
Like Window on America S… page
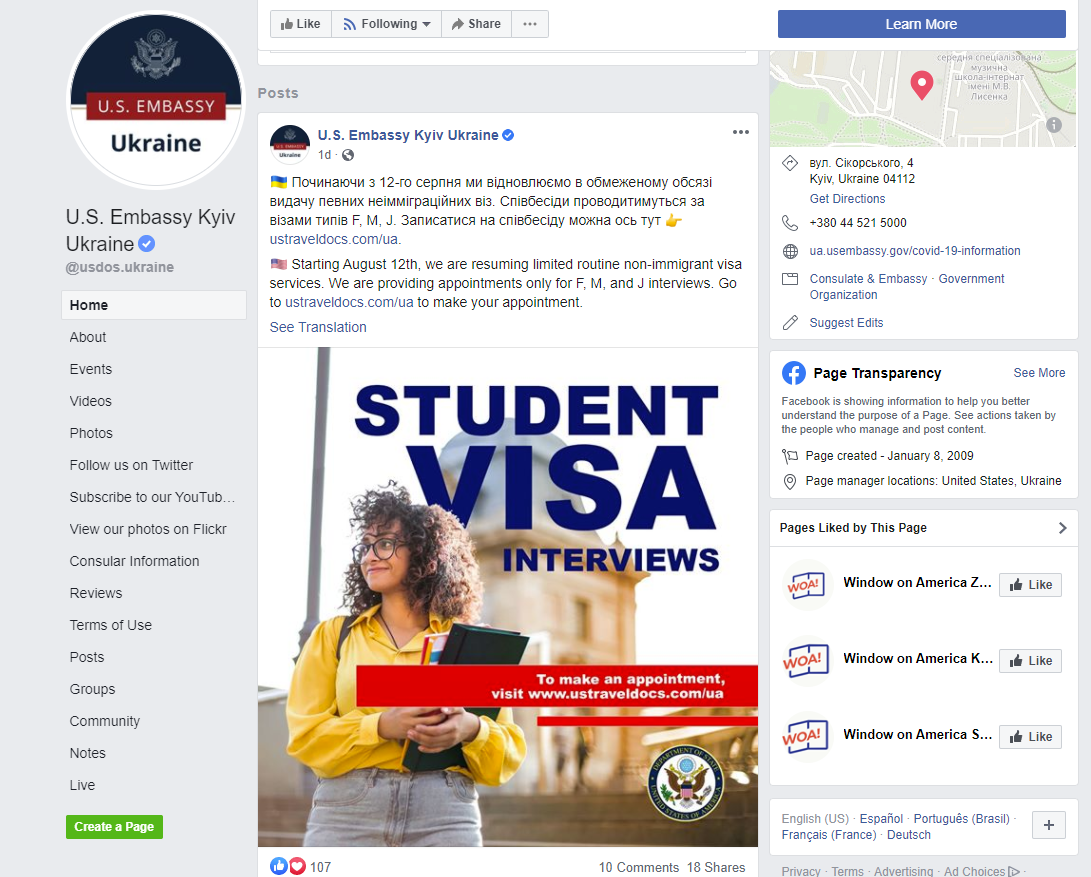point(1030,736)
